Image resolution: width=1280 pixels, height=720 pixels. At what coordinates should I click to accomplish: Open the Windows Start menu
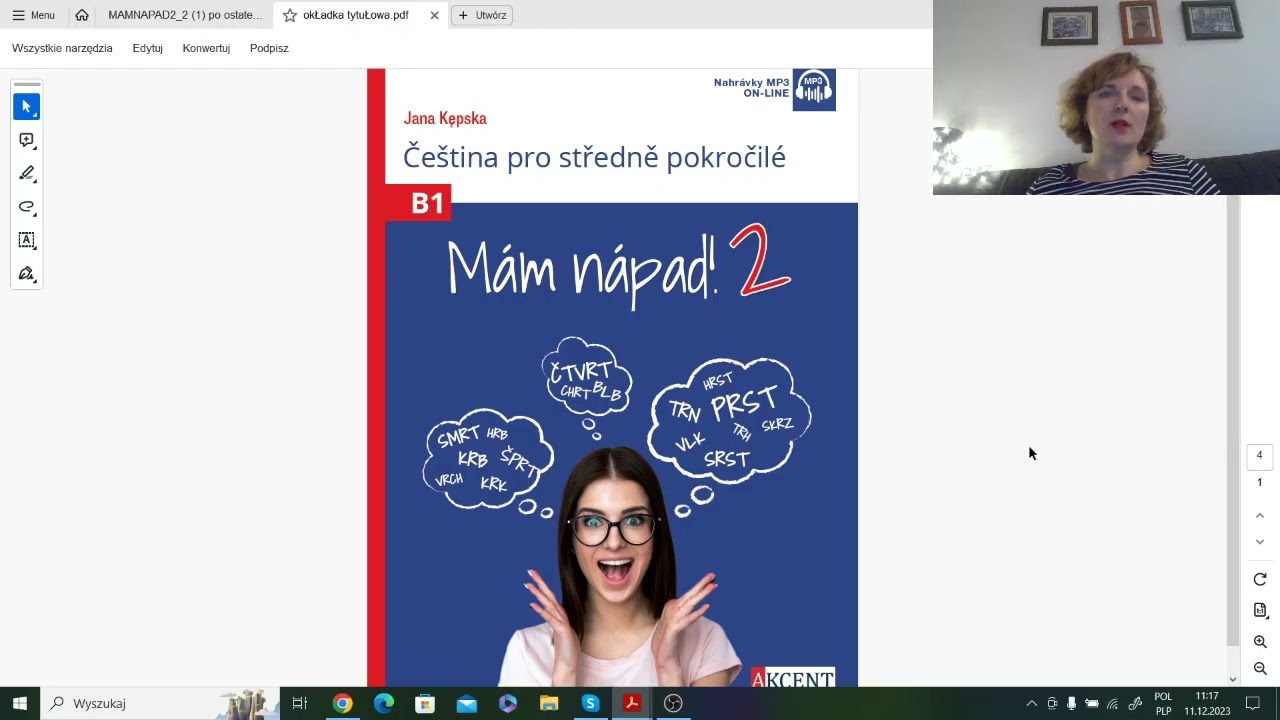19,703
